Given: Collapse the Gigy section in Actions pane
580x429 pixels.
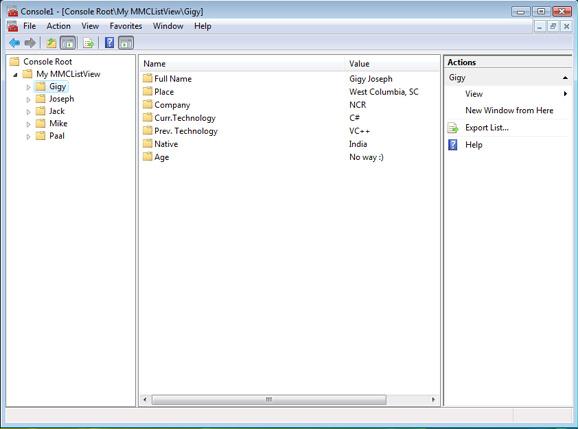Looking at the screenshot, I should (x=565, y=78).
